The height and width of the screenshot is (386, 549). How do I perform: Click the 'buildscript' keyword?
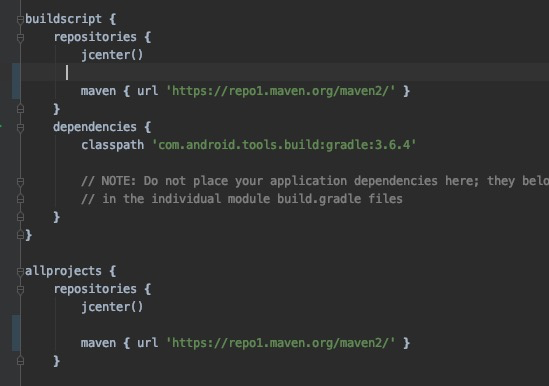click(63, 19)
